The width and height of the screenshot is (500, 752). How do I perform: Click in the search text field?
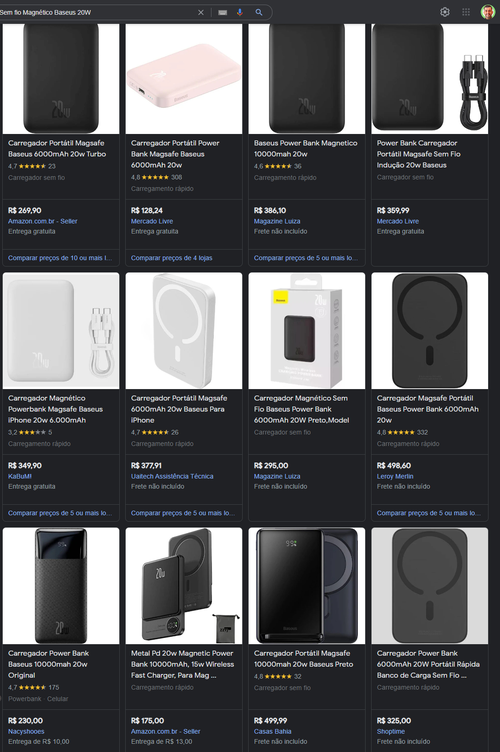pos(96,12)
